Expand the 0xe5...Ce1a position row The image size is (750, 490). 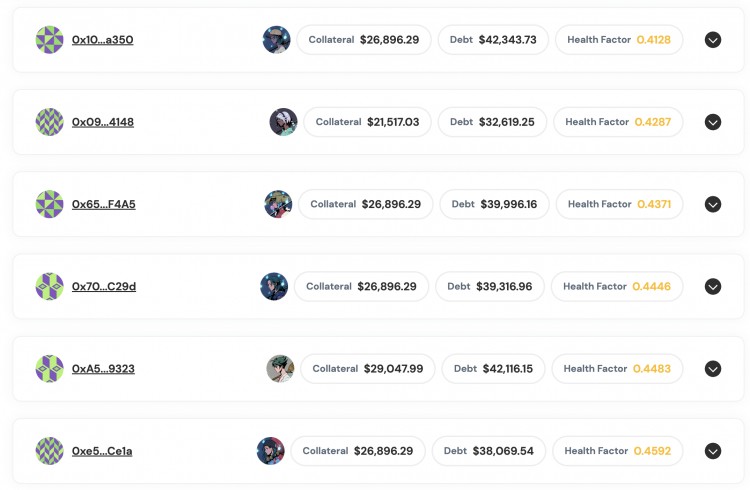(713, 451)
